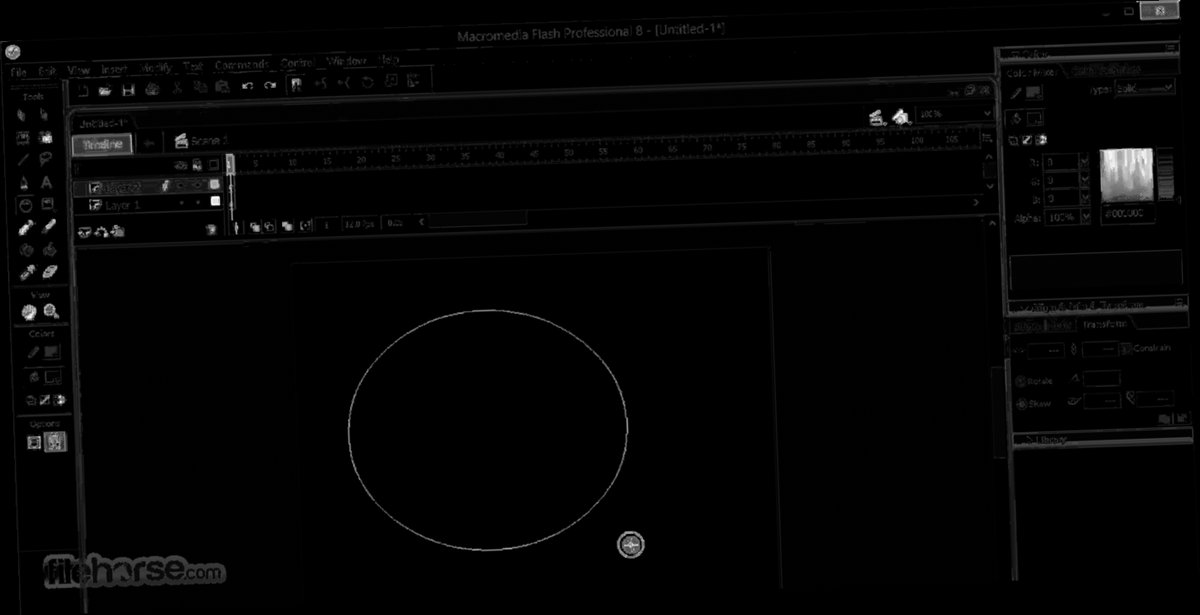This screenshot has width=1200, height=615.
Task: Select the Pen tool
Action: (24, 183)
